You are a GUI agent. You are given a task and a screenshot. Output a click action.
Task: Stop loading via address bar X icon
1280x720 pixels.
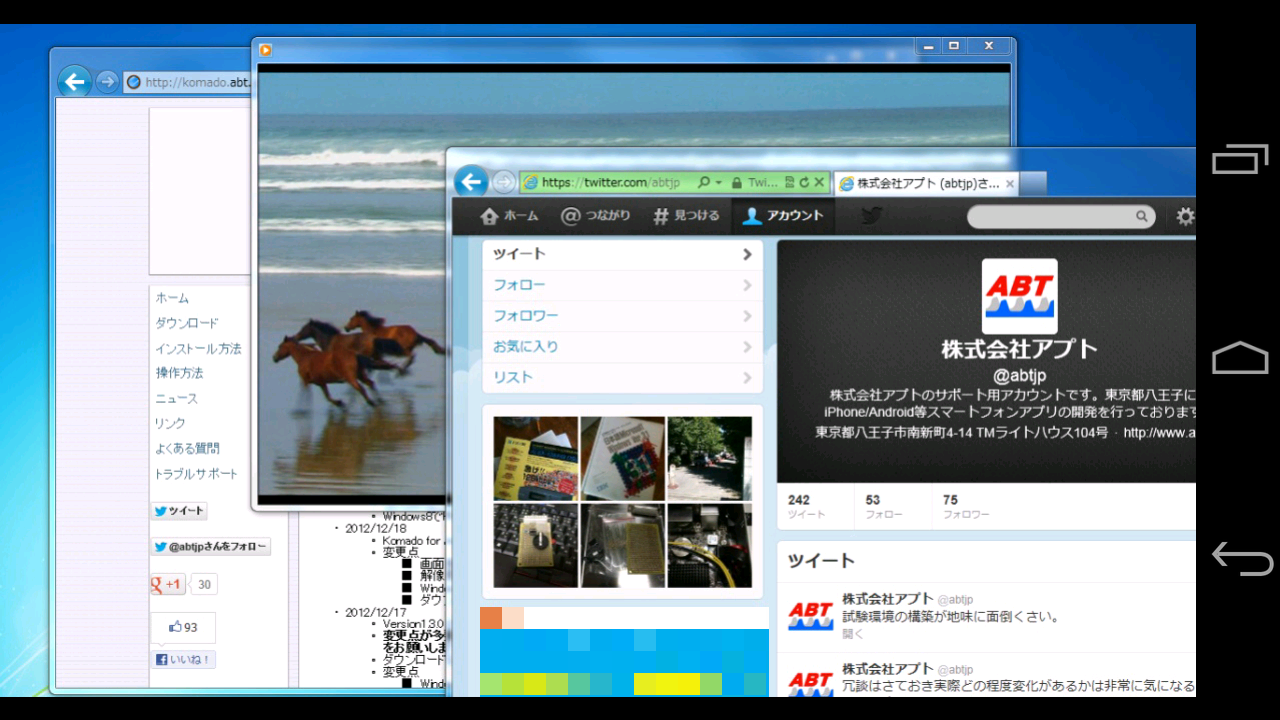(x=818, y=183)
